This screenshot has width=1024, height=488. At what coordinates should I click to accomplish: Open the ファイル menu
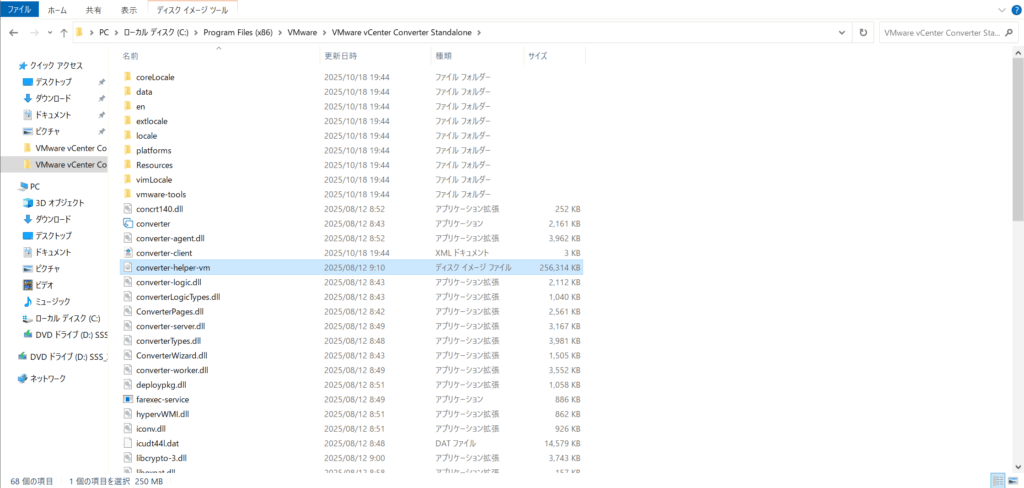coord(19,9)
